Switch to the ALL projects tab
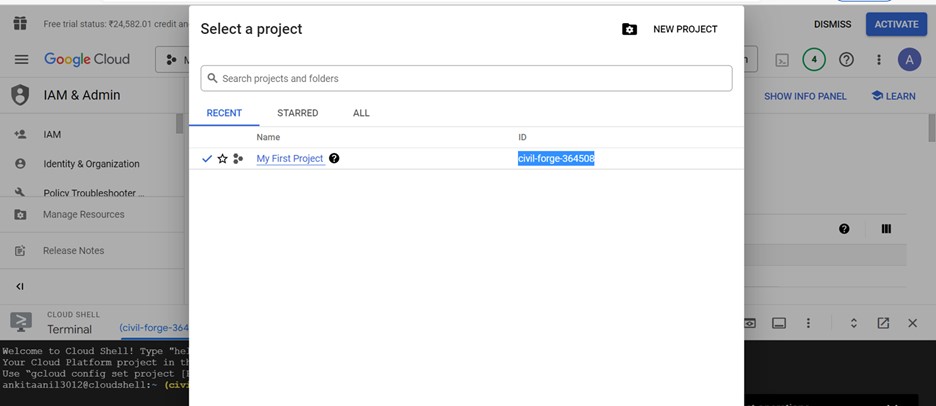 361,113
